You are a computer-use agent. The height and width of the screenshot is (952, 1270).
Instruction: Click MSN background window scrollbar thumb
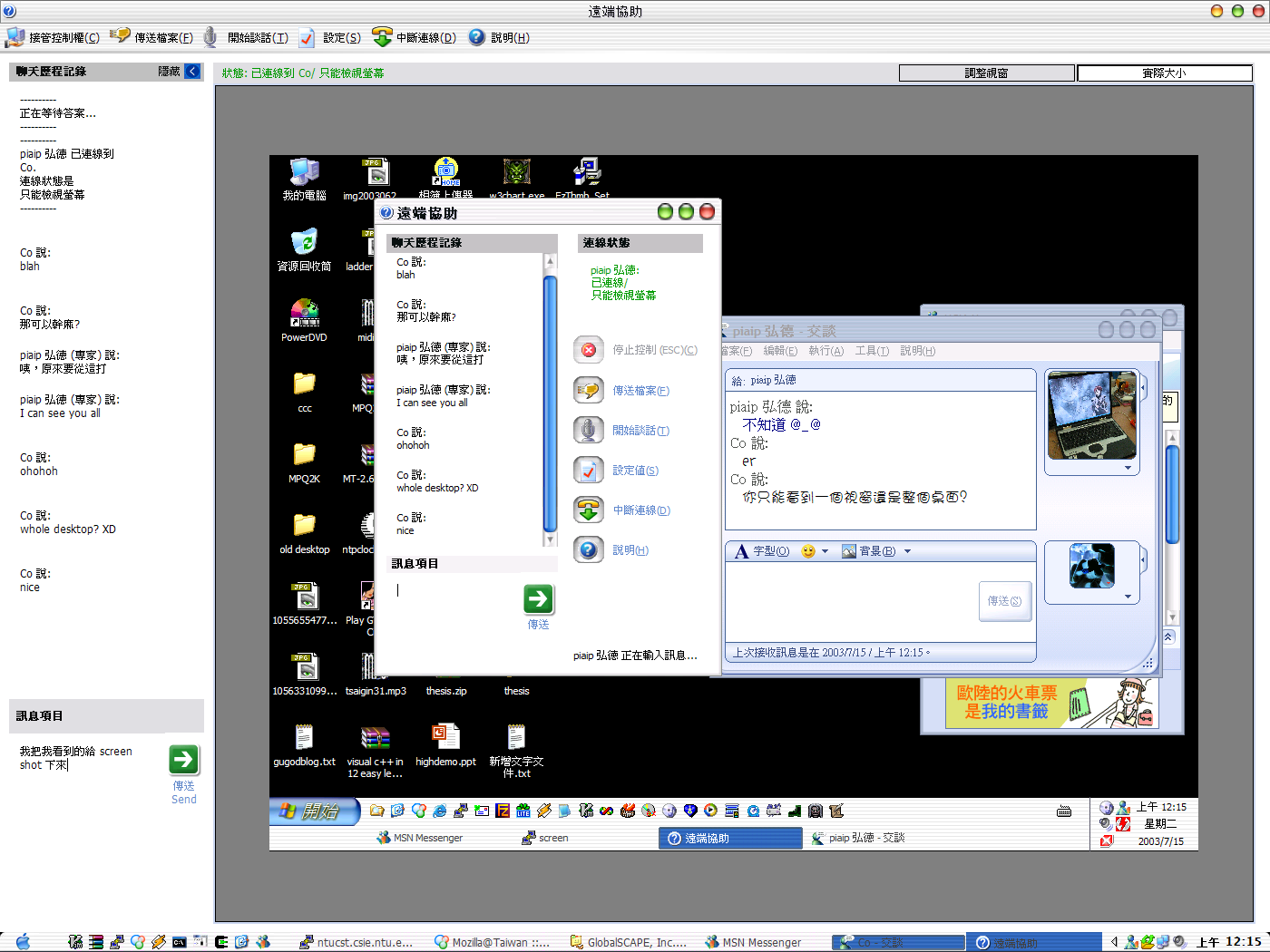tap(1172, 494)
